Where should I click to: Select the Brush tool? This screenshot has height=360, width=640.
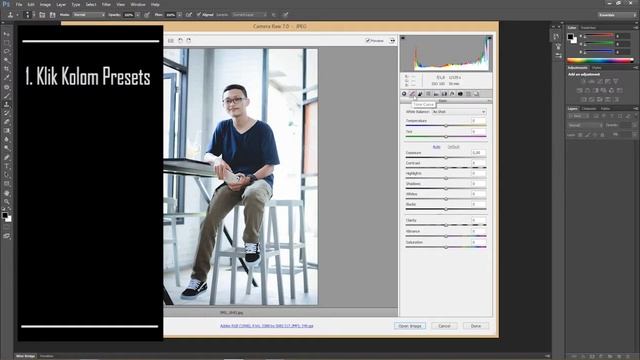7,96
